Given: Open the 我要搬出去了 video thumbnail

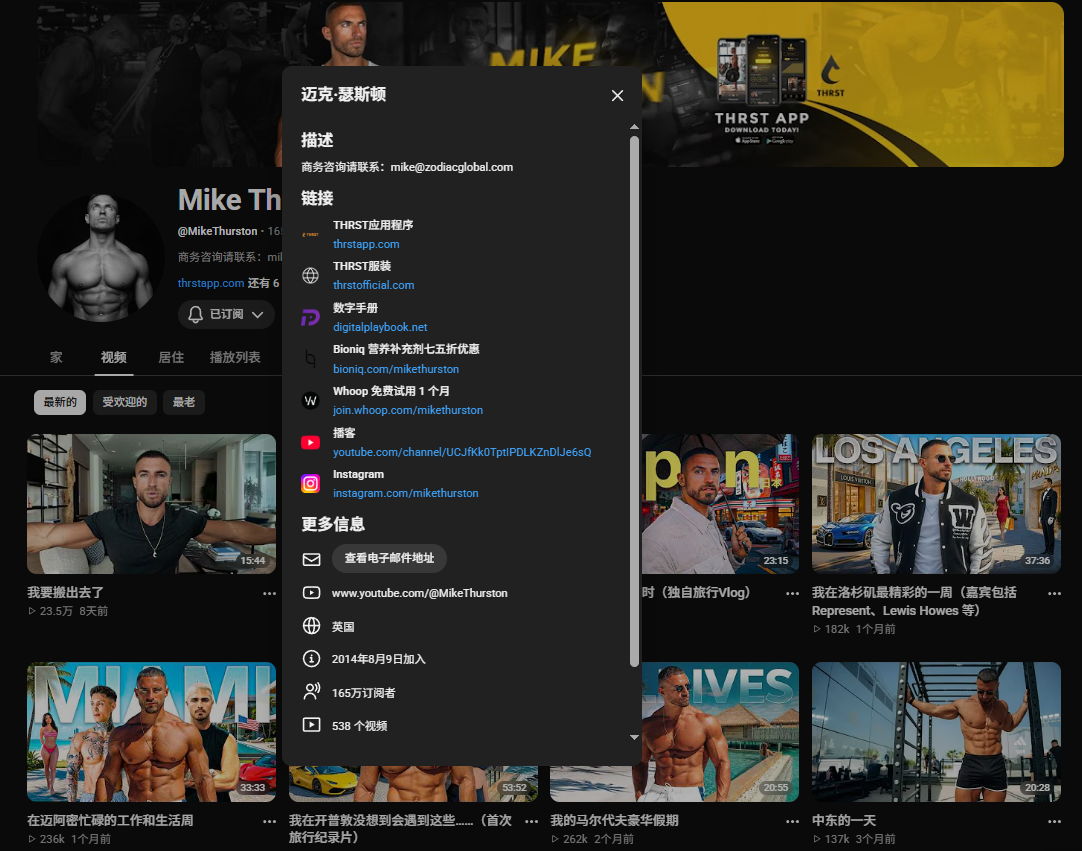Looking at the screenshot, I should pos(151,504).
